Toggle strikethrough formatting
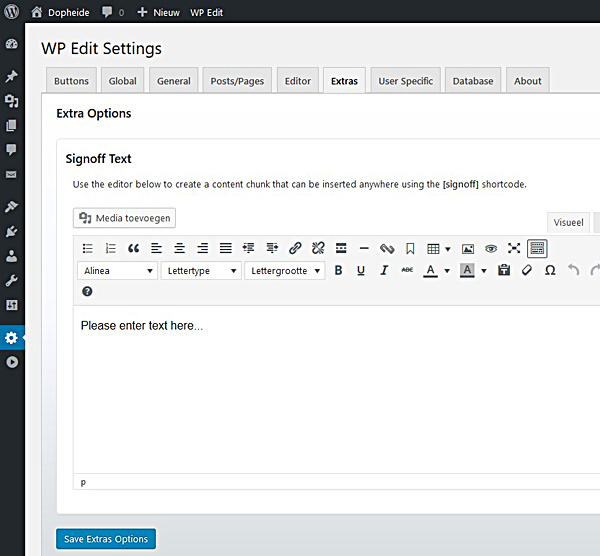 pos(407,271)
